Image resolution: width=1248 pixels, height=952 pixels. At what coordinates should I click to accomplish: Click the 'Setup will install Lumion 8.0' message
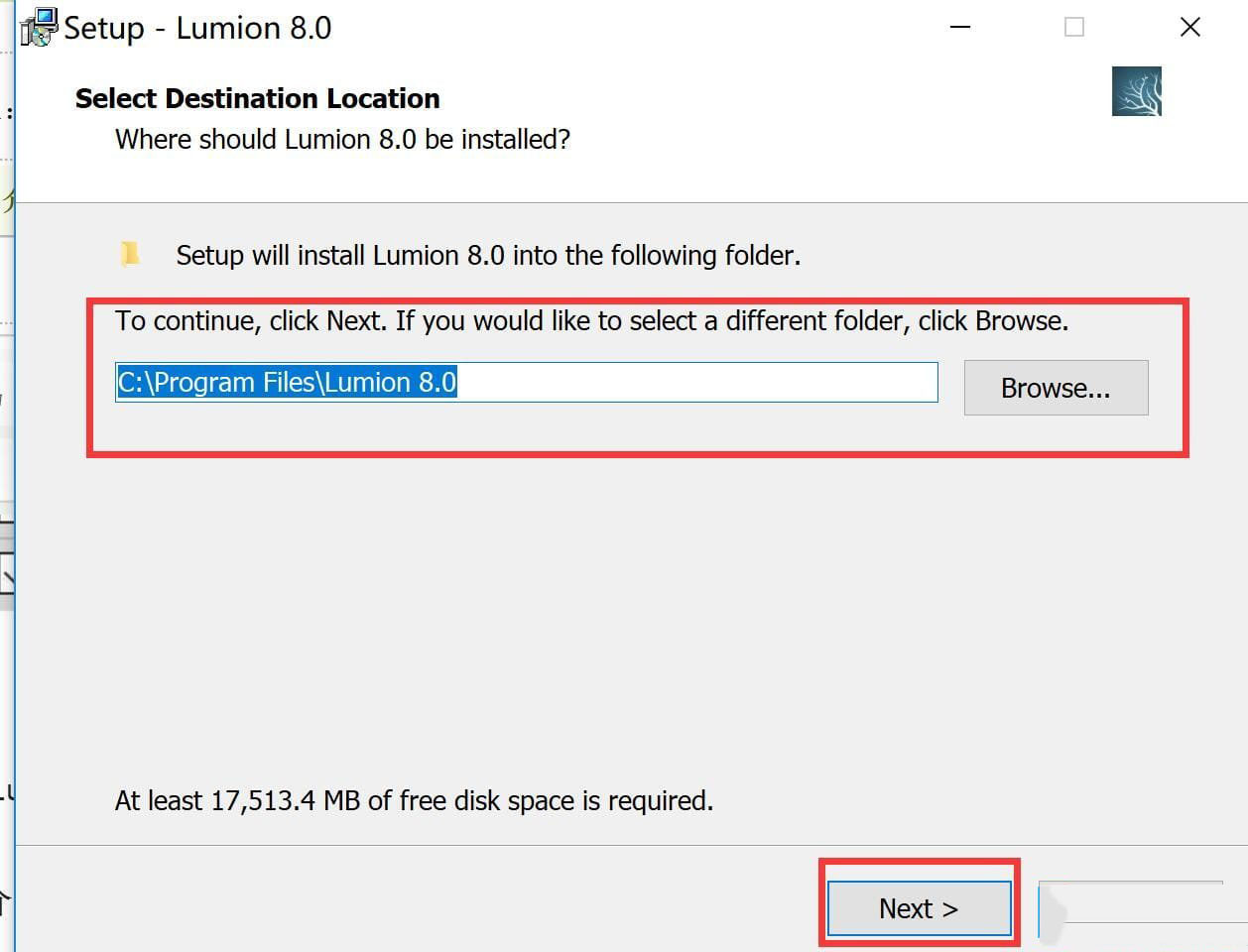click(487, 255)
